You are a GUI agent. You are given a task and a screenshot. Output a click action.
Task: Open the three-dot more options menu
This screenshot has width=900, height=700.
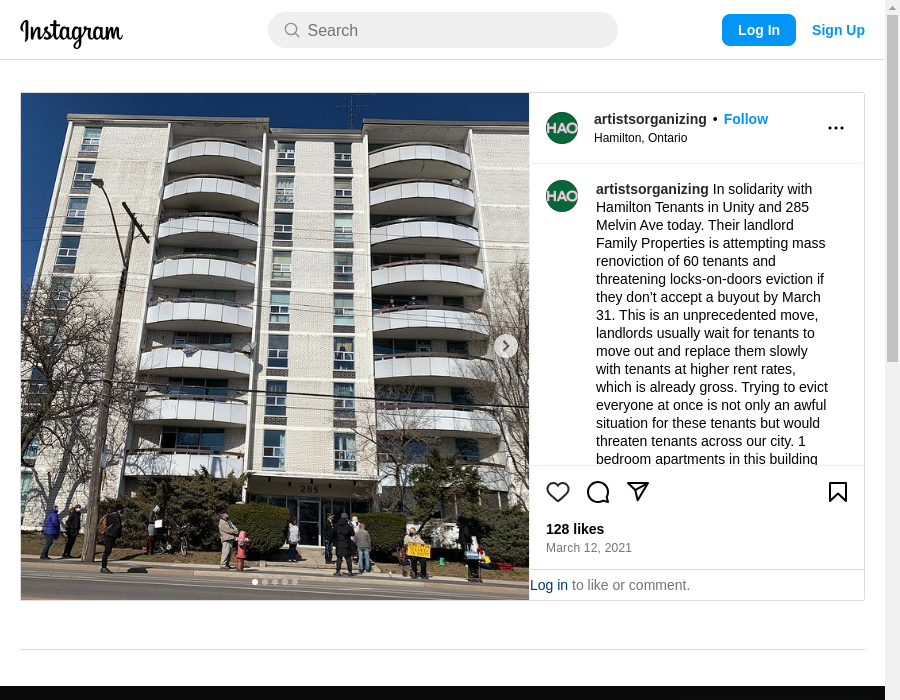pyautogui.click(x=836, y=128)
